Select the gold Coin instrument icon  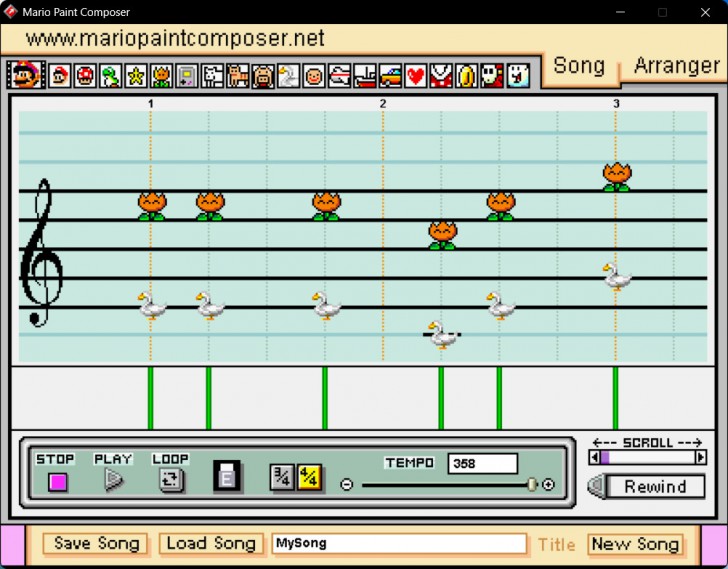pyautogui.click(x=467, y=76)
